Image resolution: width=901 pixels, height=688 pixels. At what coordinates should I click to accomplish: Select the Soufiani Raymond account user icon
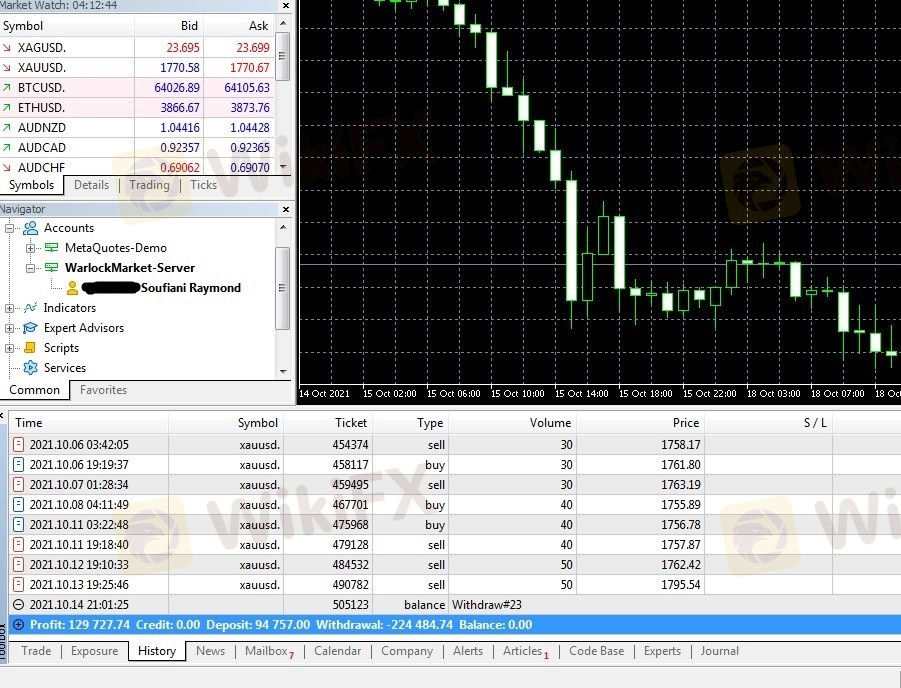(x=72, y=288)
